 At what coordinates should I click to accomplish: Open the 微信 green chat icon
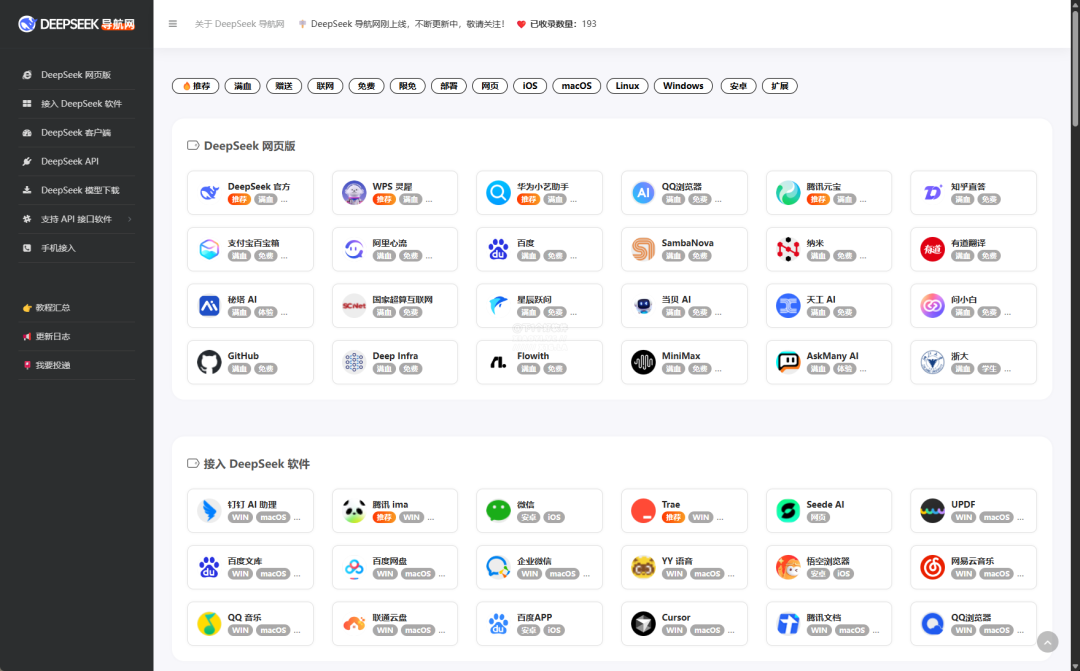click(x=499, y=510)
